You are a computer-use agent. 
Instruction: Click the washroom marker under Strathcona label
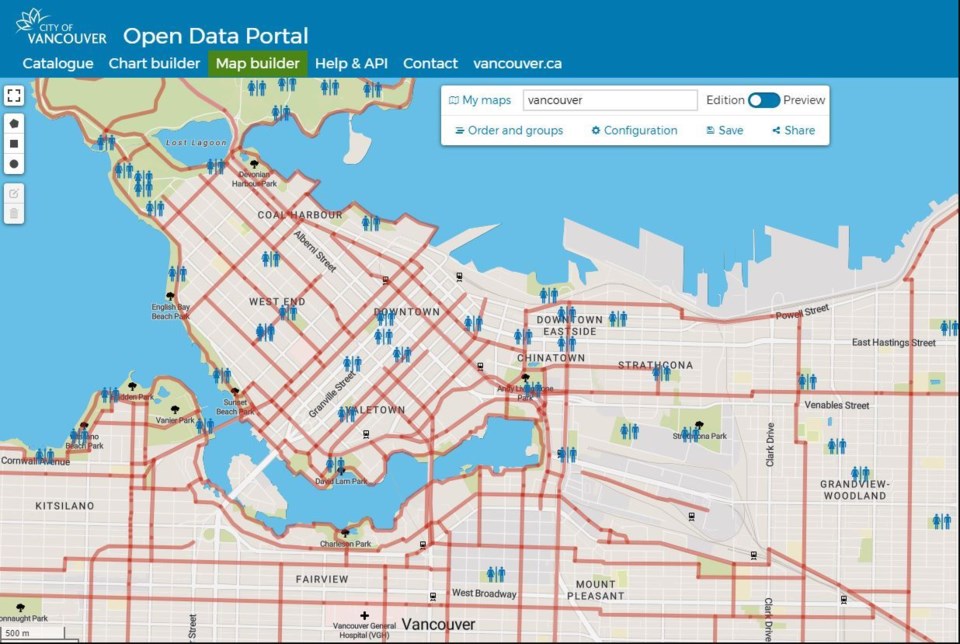(x=661, y=373)
